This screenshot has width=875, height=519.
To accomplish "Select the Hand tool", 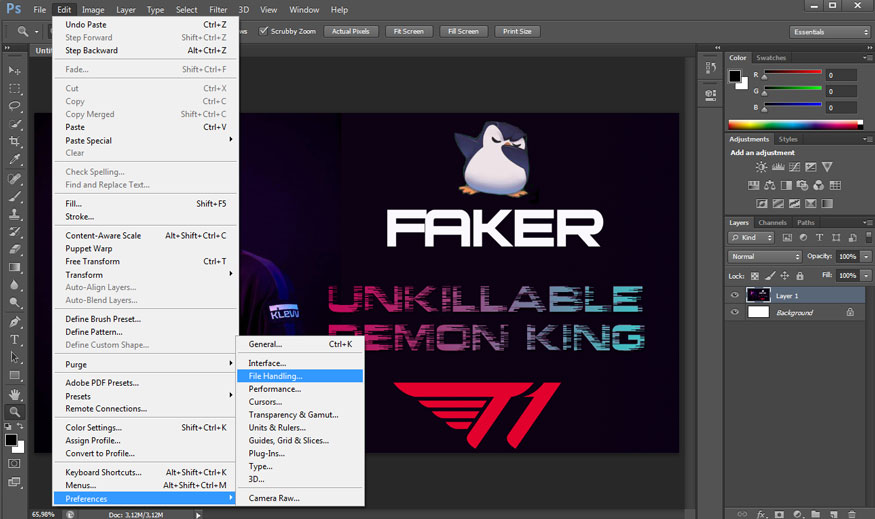I will (x=15, y=395).
